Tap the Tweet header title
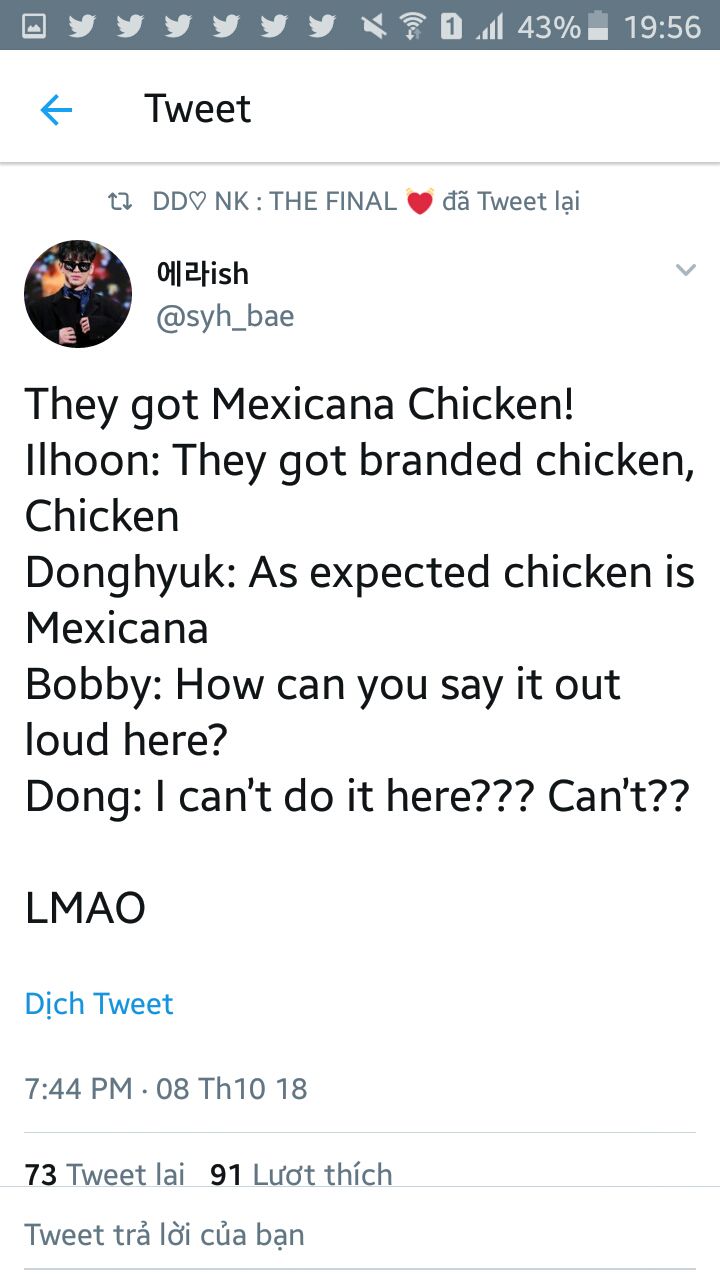This screenshot has width=720, height=1280. click(197, 109)
